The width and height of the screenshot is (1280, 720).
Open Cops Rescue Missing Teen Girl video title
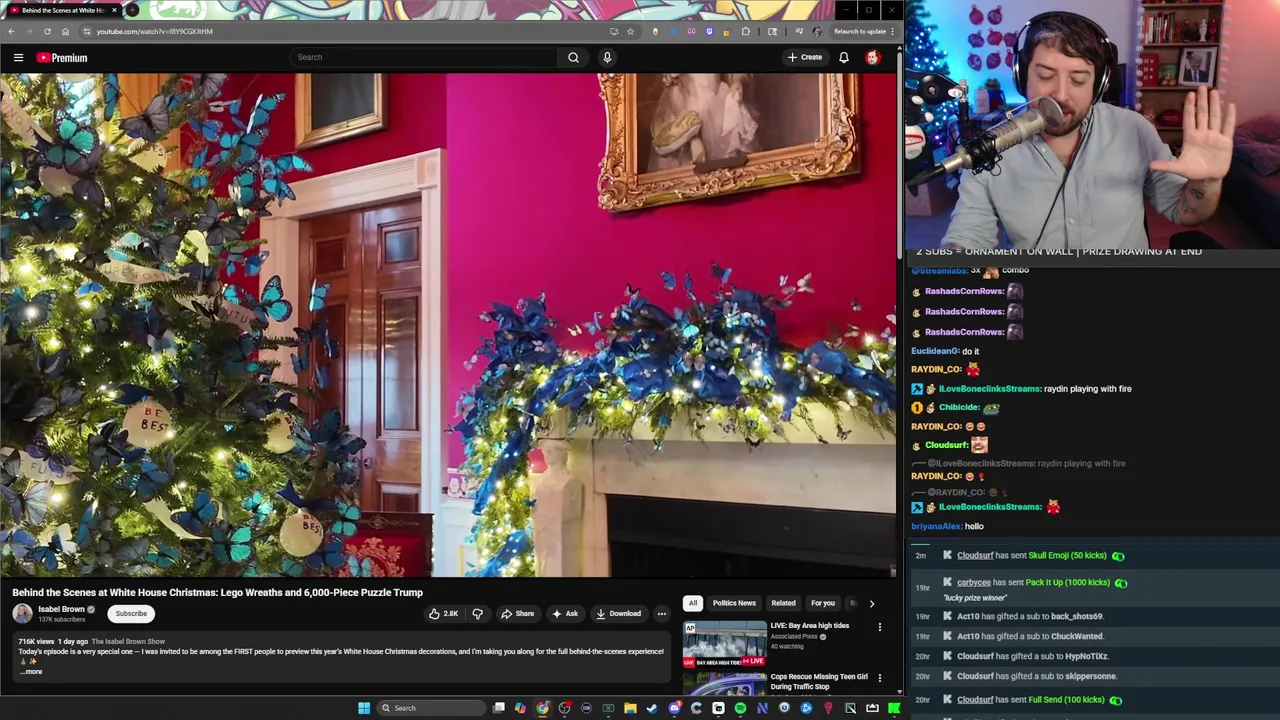tap(818, 681)
